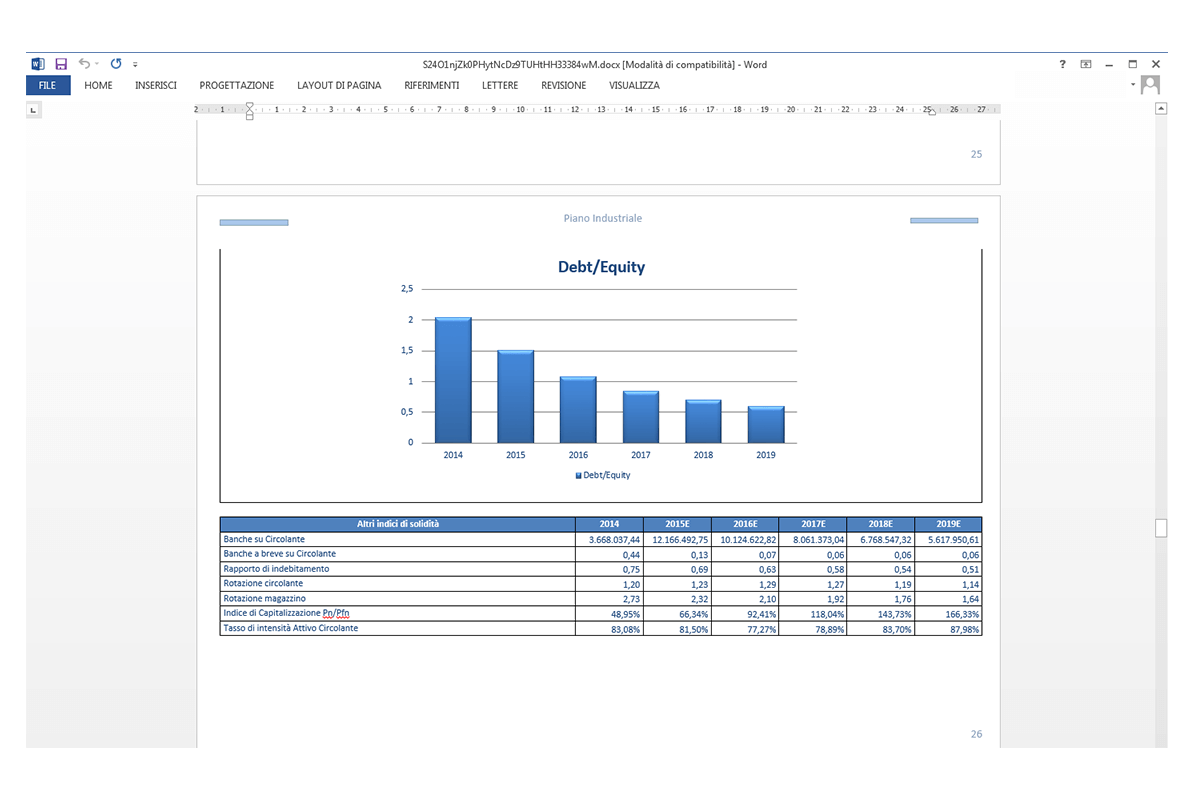Open the LETTERE tab

pyautogui.click(x=500, y=85)
